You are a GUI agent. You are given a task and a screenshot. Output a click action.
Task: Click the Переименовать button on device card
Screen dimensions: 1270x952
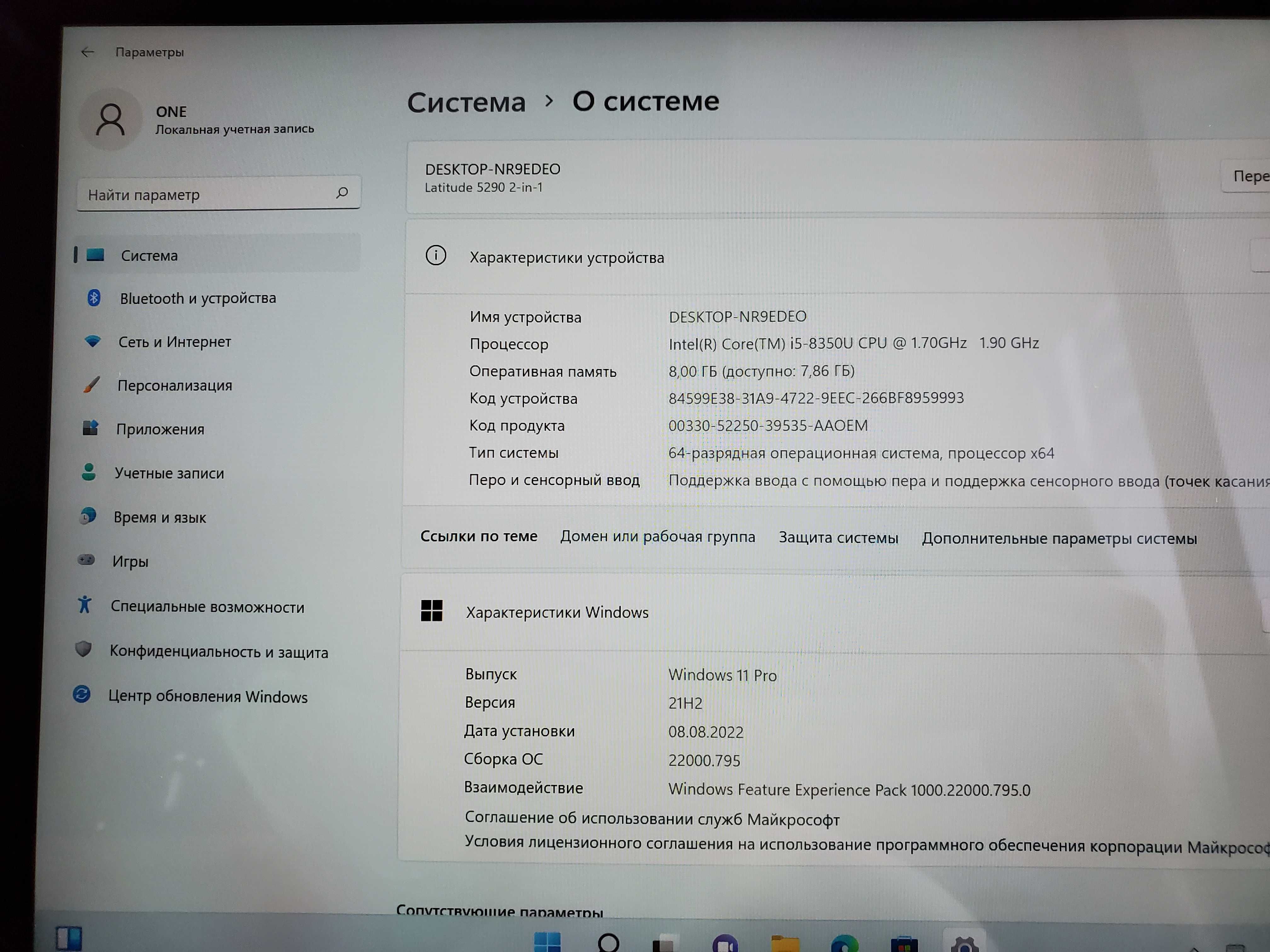click(x=1246, y=177)
